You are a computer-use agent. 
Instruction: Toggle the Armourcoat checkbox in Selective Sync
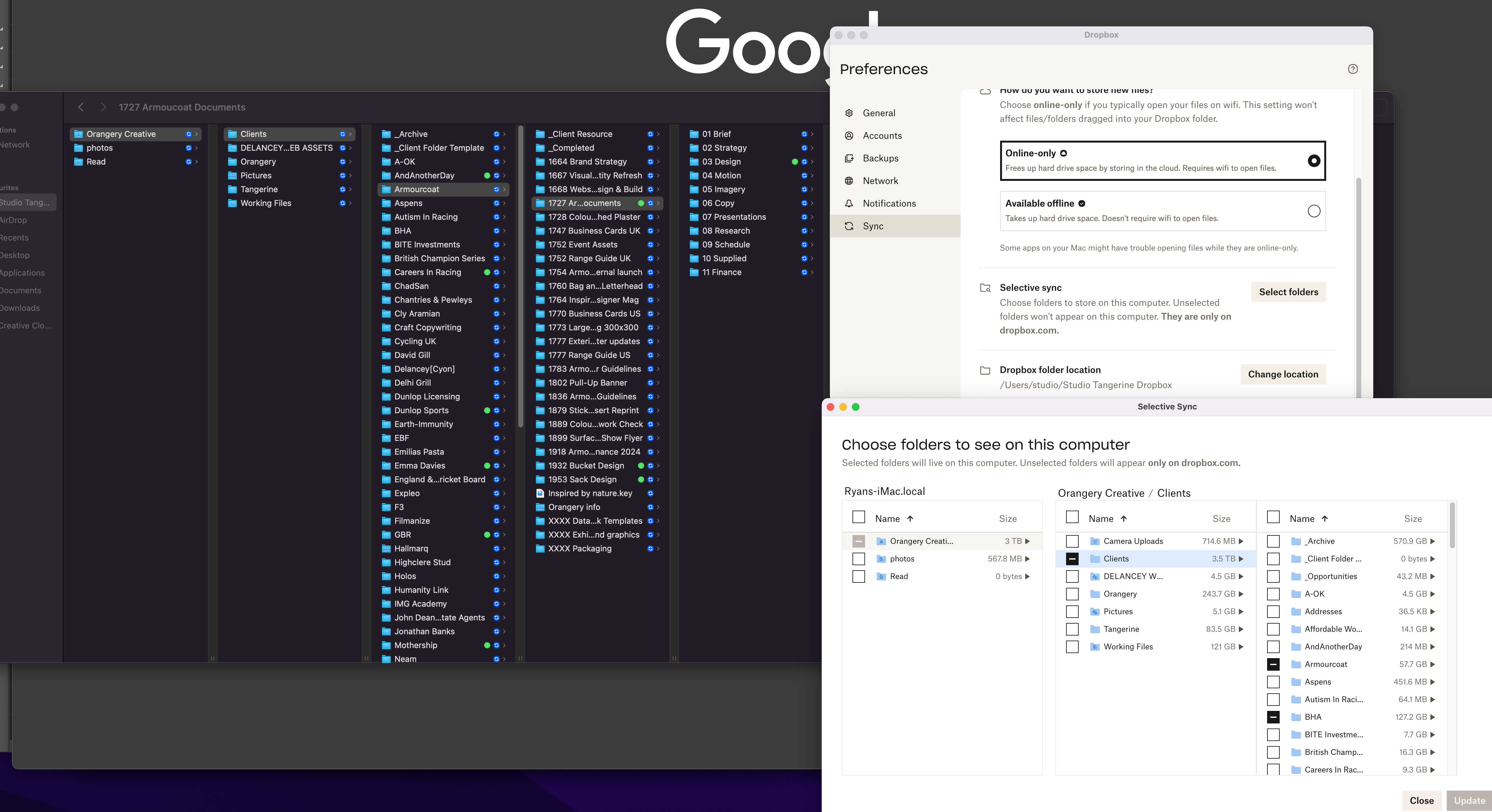click(1273, 664)
